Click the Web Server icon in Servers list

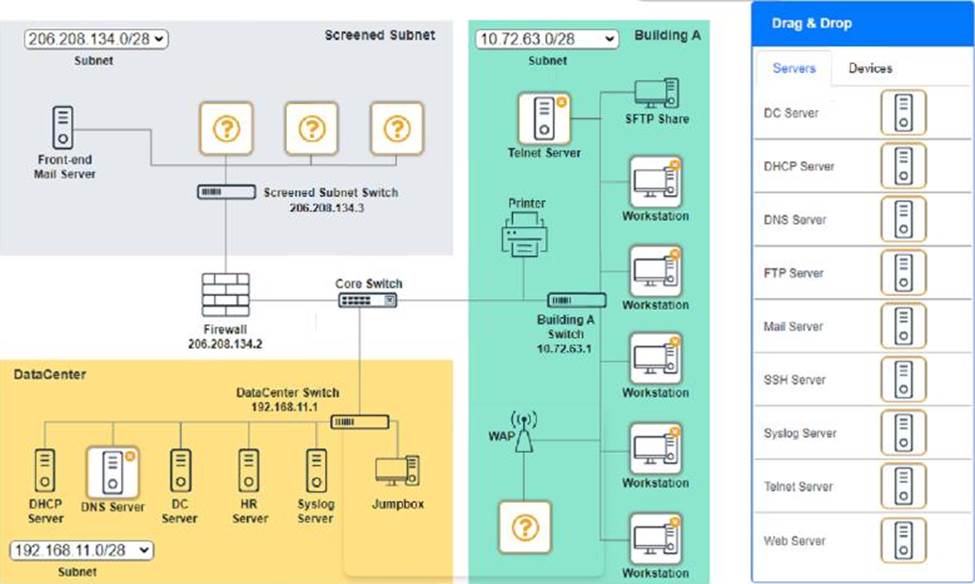(x=903, y=540)
